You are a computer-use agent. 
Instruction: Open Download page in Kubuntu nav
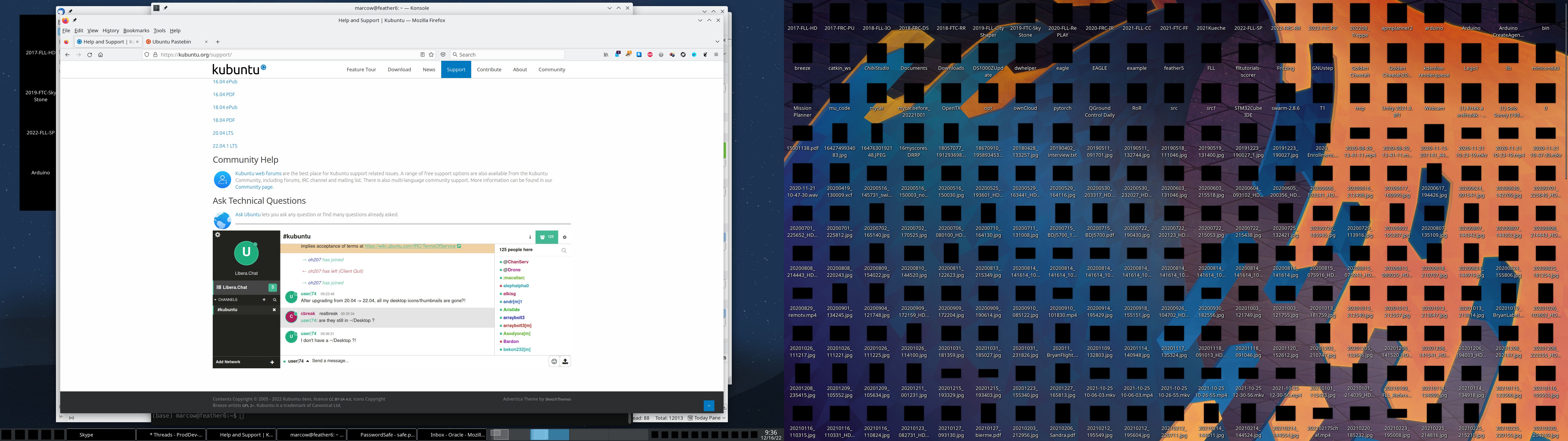click(x=399, y=69)
